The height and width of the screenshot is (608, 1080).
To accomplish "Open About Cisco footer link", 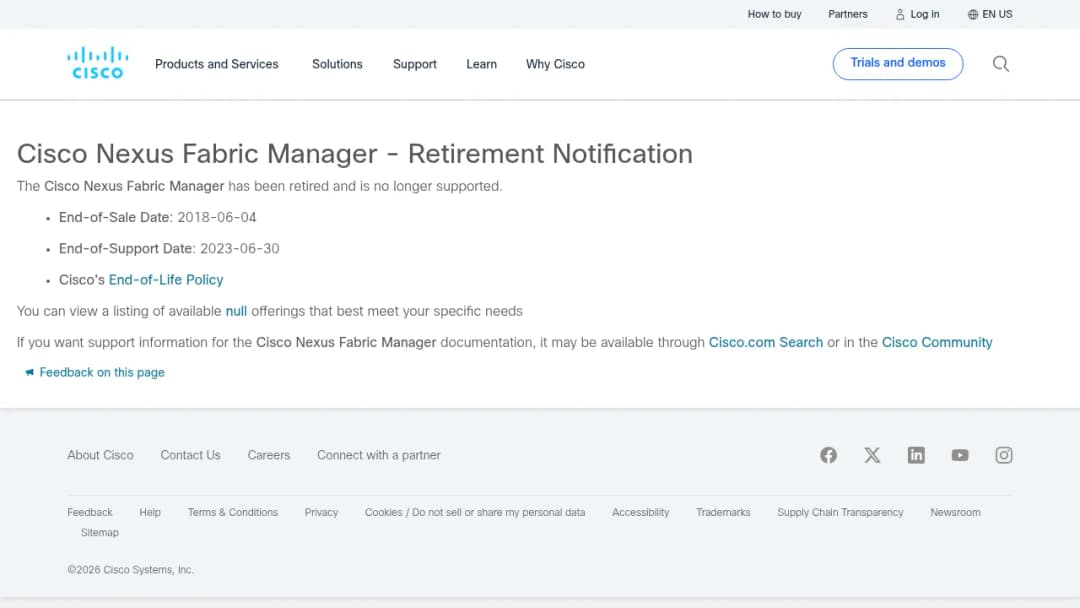I will pos(101,455).
